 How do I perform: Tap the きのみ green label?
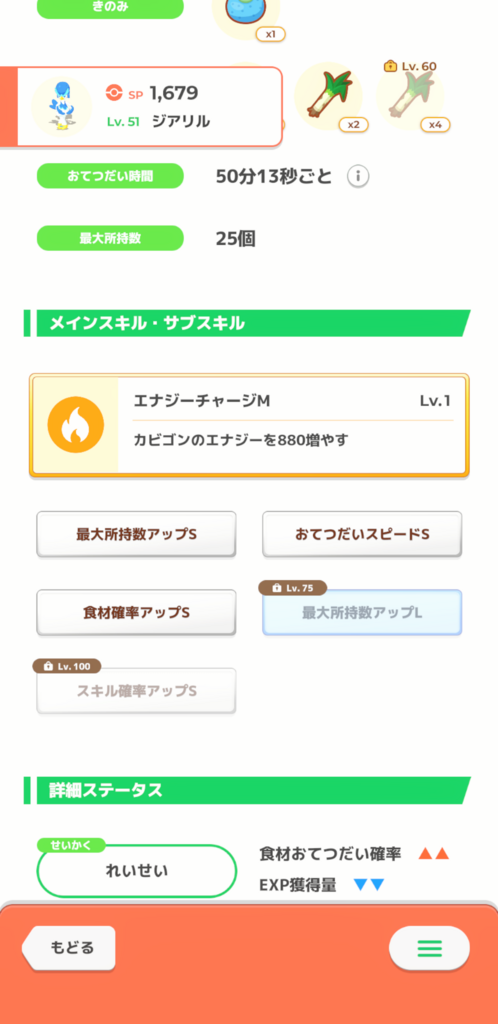(110, 7)
